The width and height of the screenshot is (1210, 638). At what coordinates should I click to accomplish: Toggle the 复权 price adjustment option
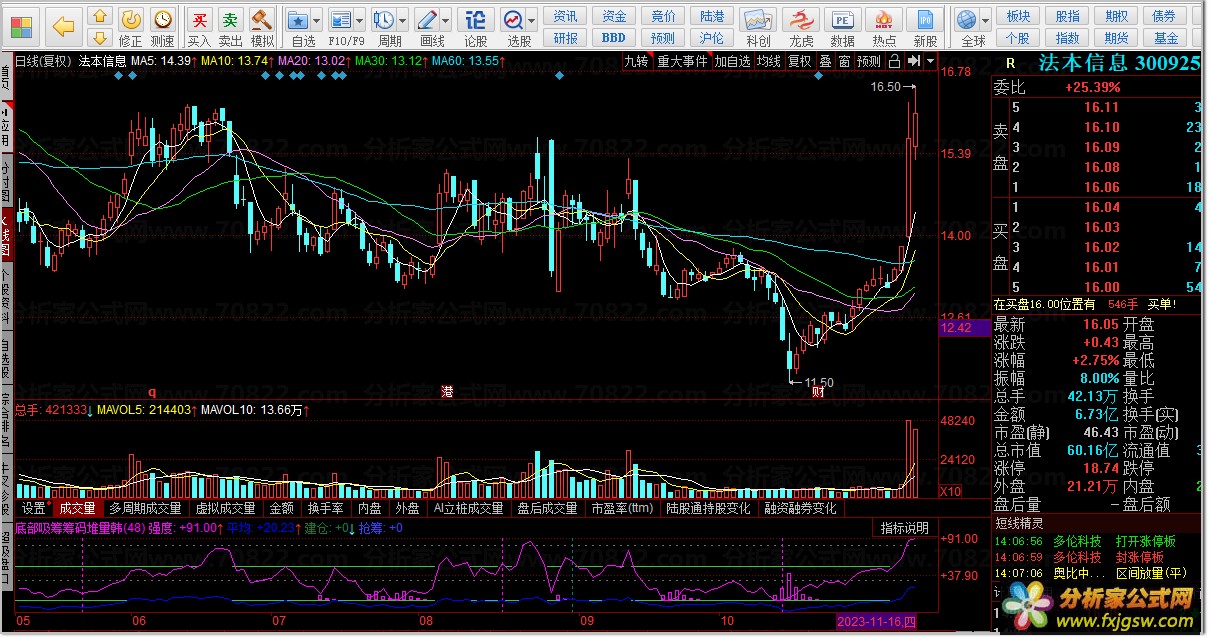(800, 61)
